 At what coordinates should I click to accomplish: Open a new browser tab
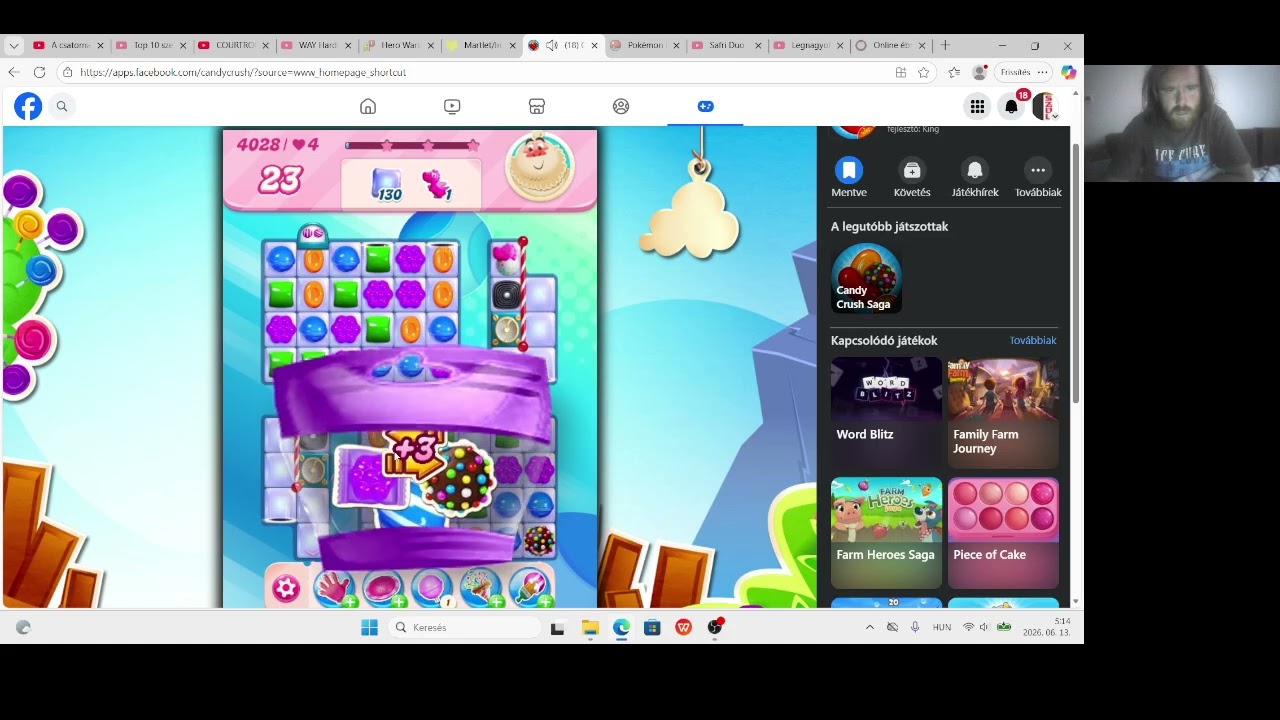point(945,45)
